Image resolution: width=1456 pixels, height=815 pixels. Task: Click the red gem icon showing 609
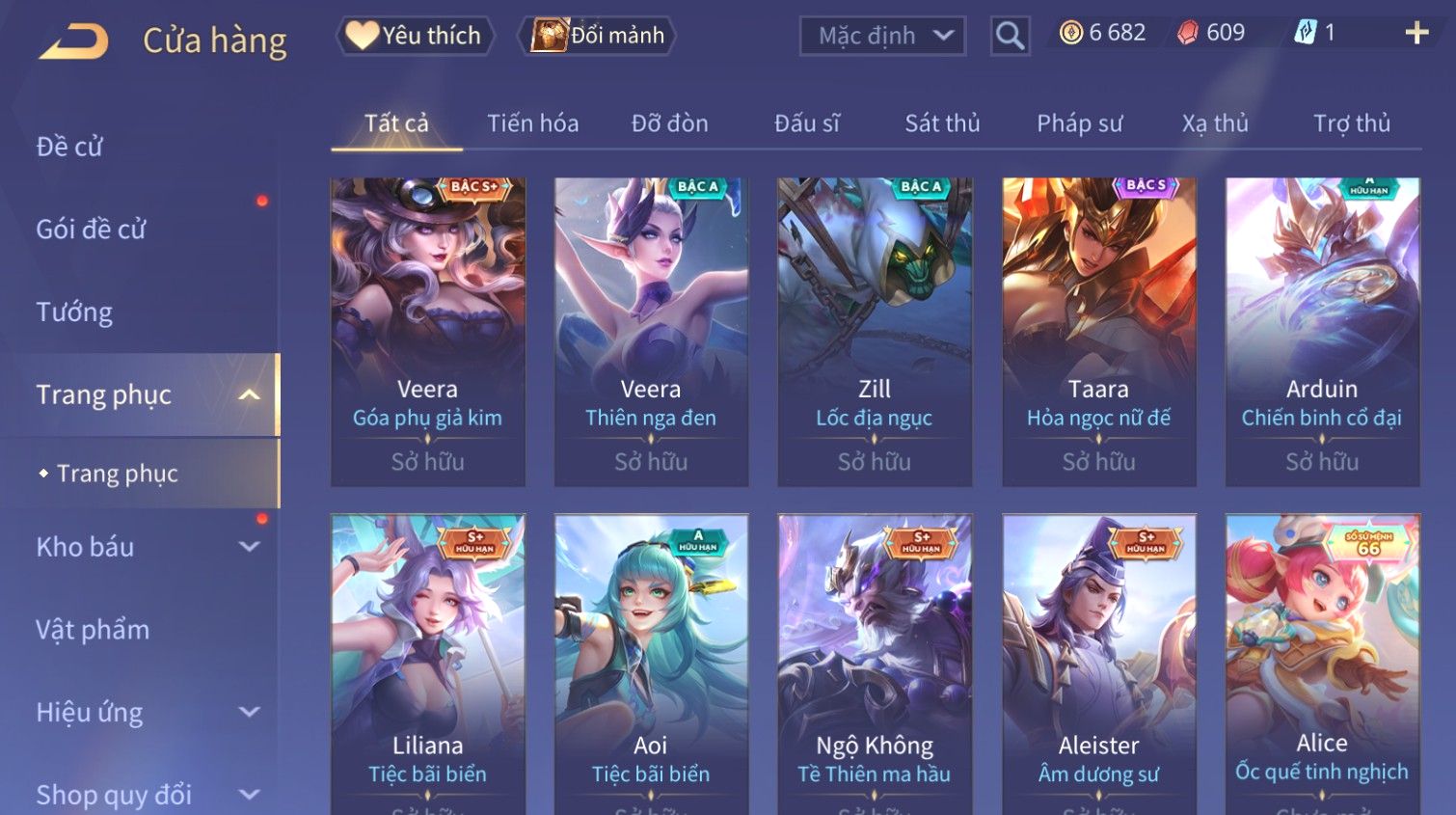[x=1187, y=33]
